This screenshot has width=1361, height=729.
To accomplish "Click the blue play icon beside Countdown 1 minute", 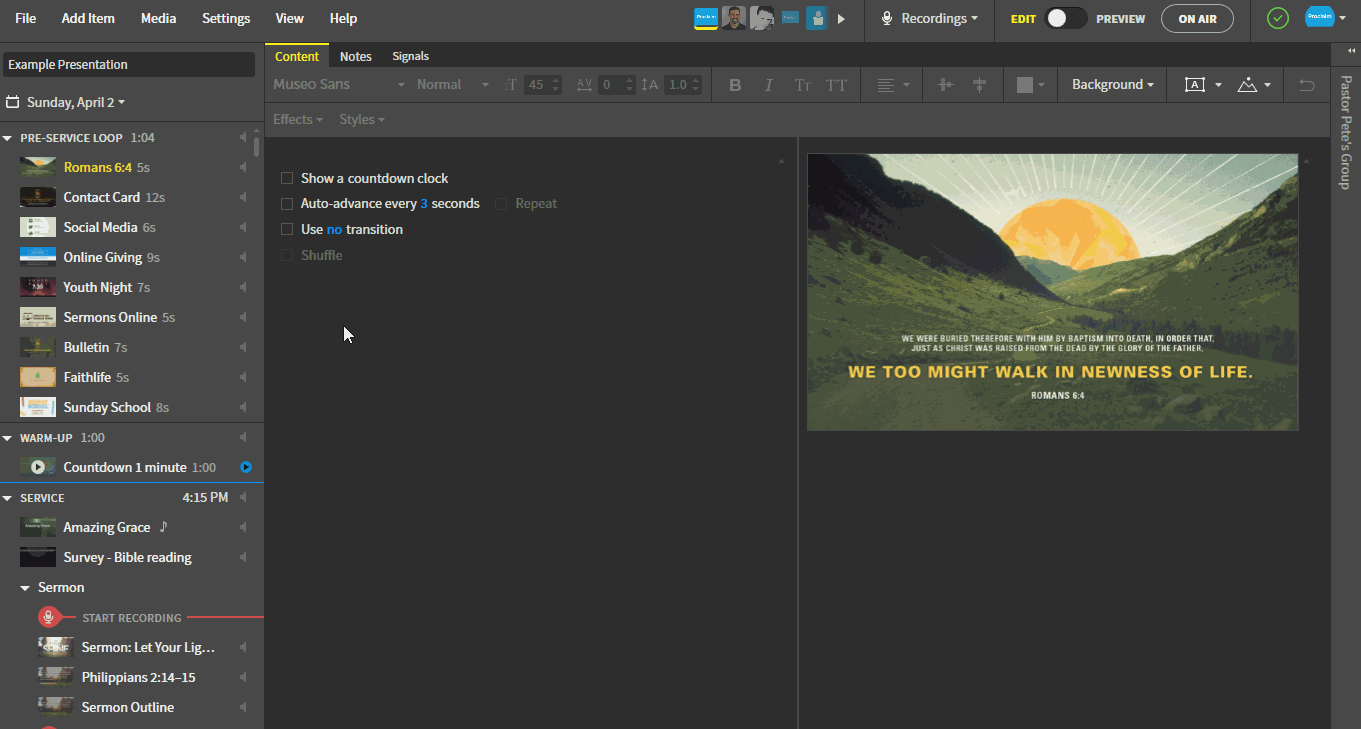I will tap(246, 467).
